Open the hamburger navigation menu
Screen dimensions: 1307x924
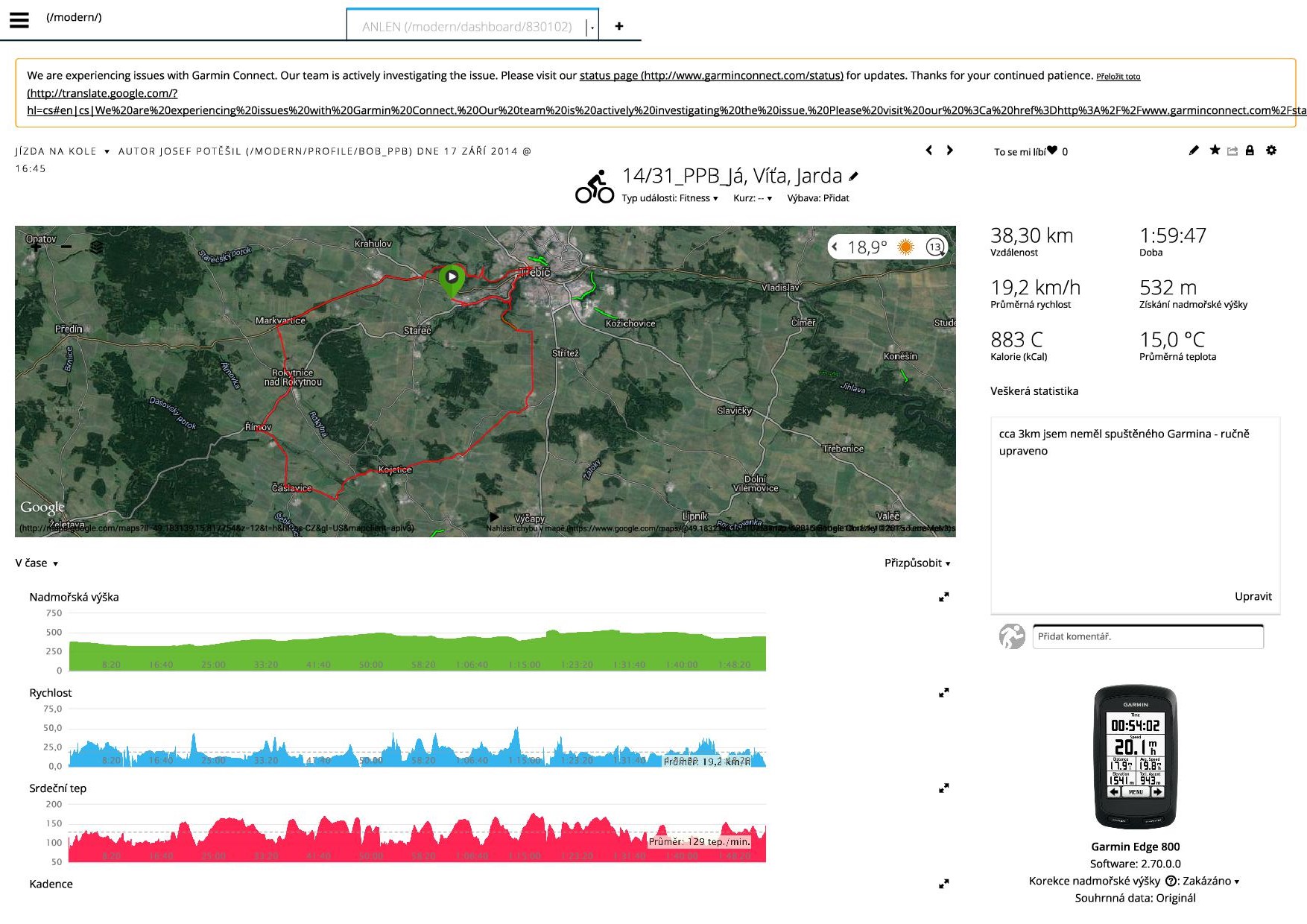pos(19,20)
